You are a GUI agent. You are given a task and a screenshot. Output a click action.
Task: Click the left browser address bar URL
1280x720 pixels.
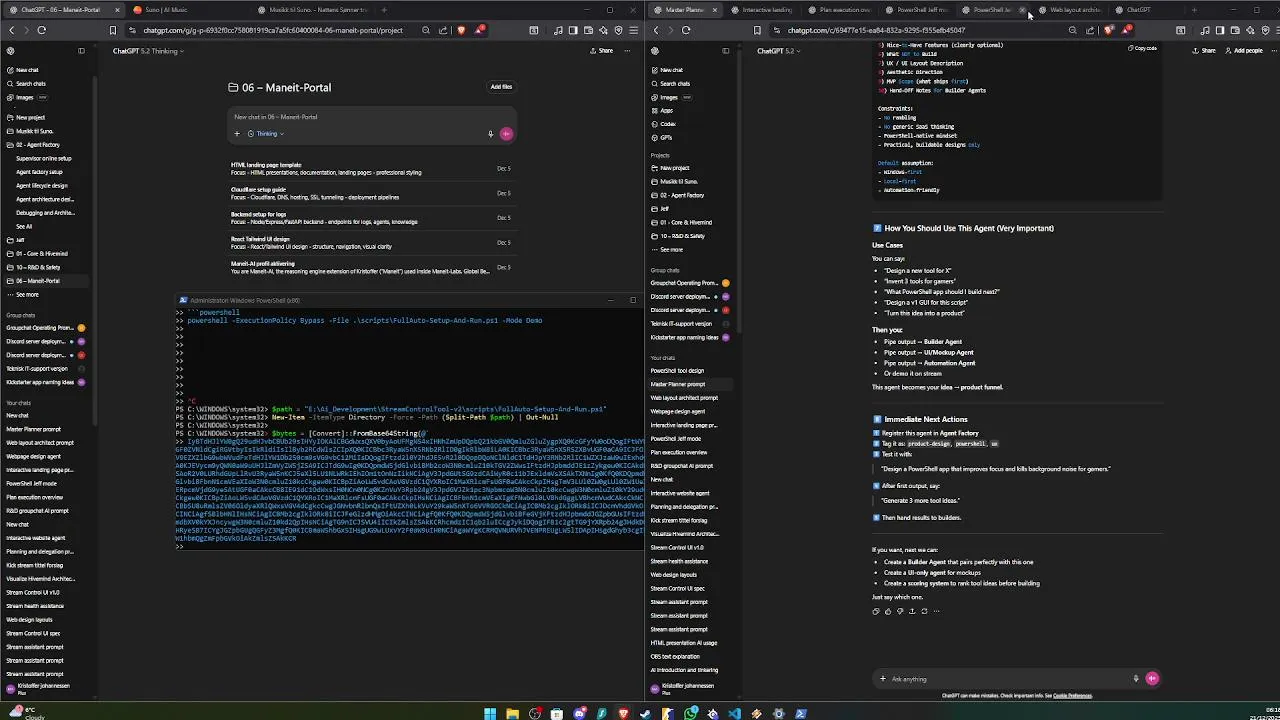click(x=272, y=30)
